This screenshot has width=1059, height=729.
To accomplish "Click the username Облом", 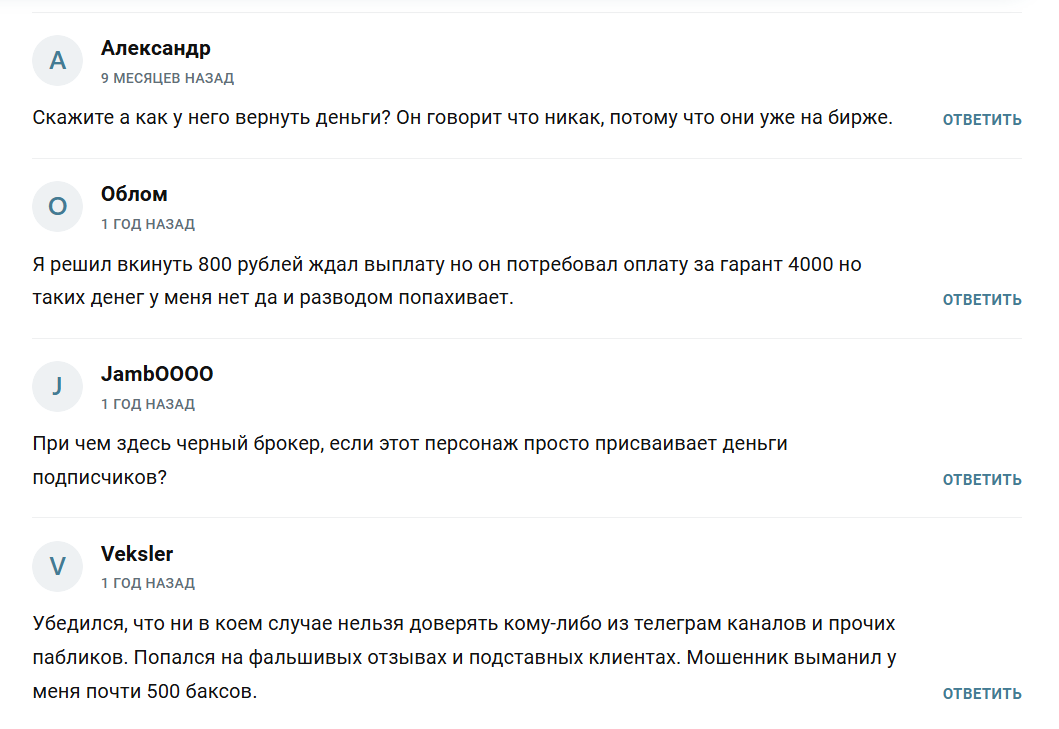I will tap(133, 194).
